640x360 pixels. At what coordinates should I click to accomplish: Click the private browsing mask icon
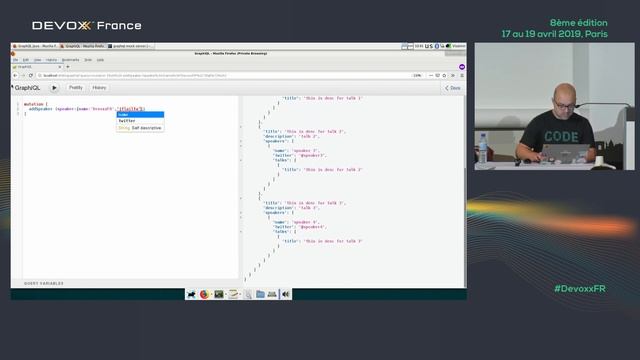click(x=462, y=67)
